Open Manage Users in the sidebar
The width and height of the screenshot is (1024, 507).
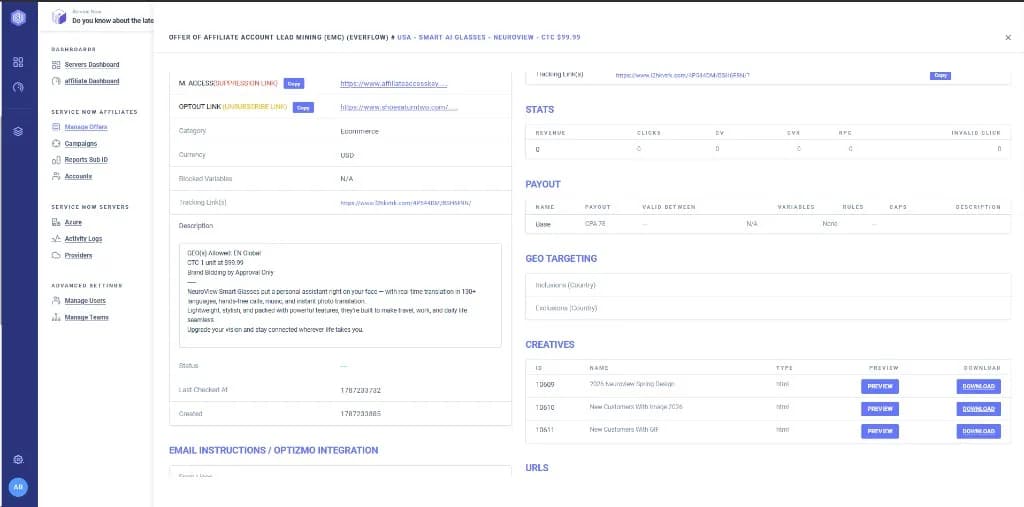[x=85, y=301]
